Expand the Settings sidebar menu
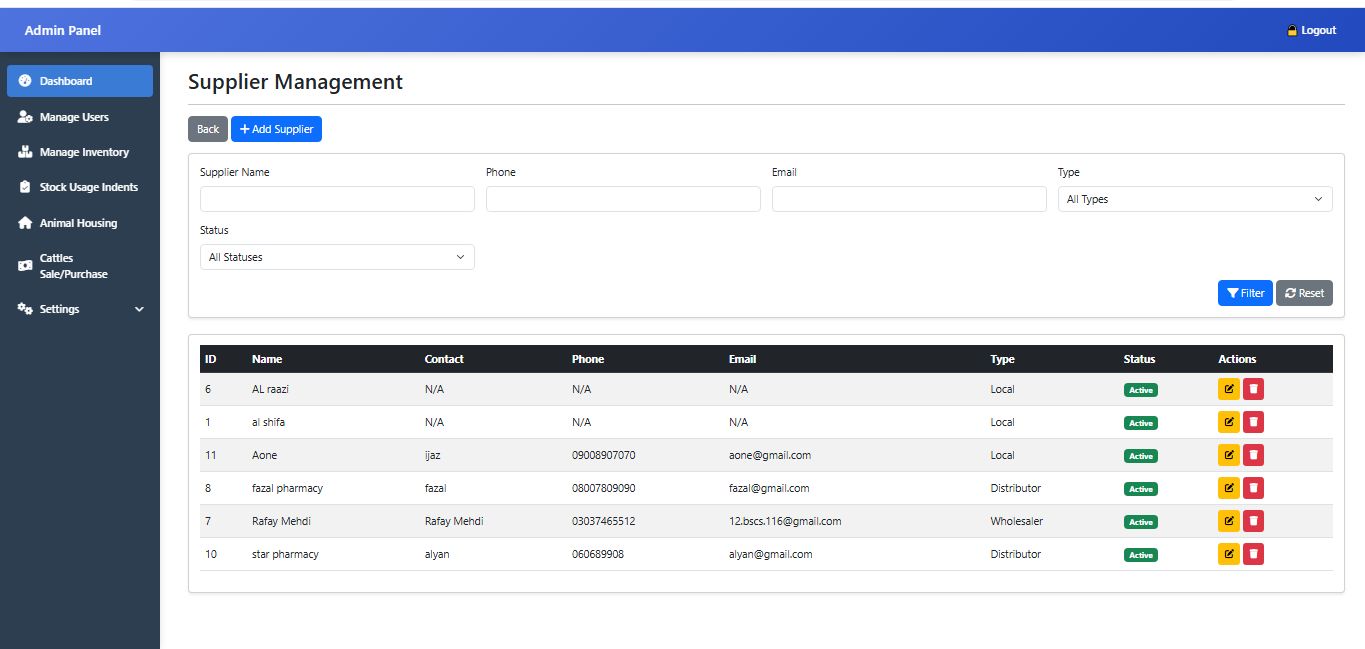Screen dimensions: 1365x649 click(x=80, y=309)
